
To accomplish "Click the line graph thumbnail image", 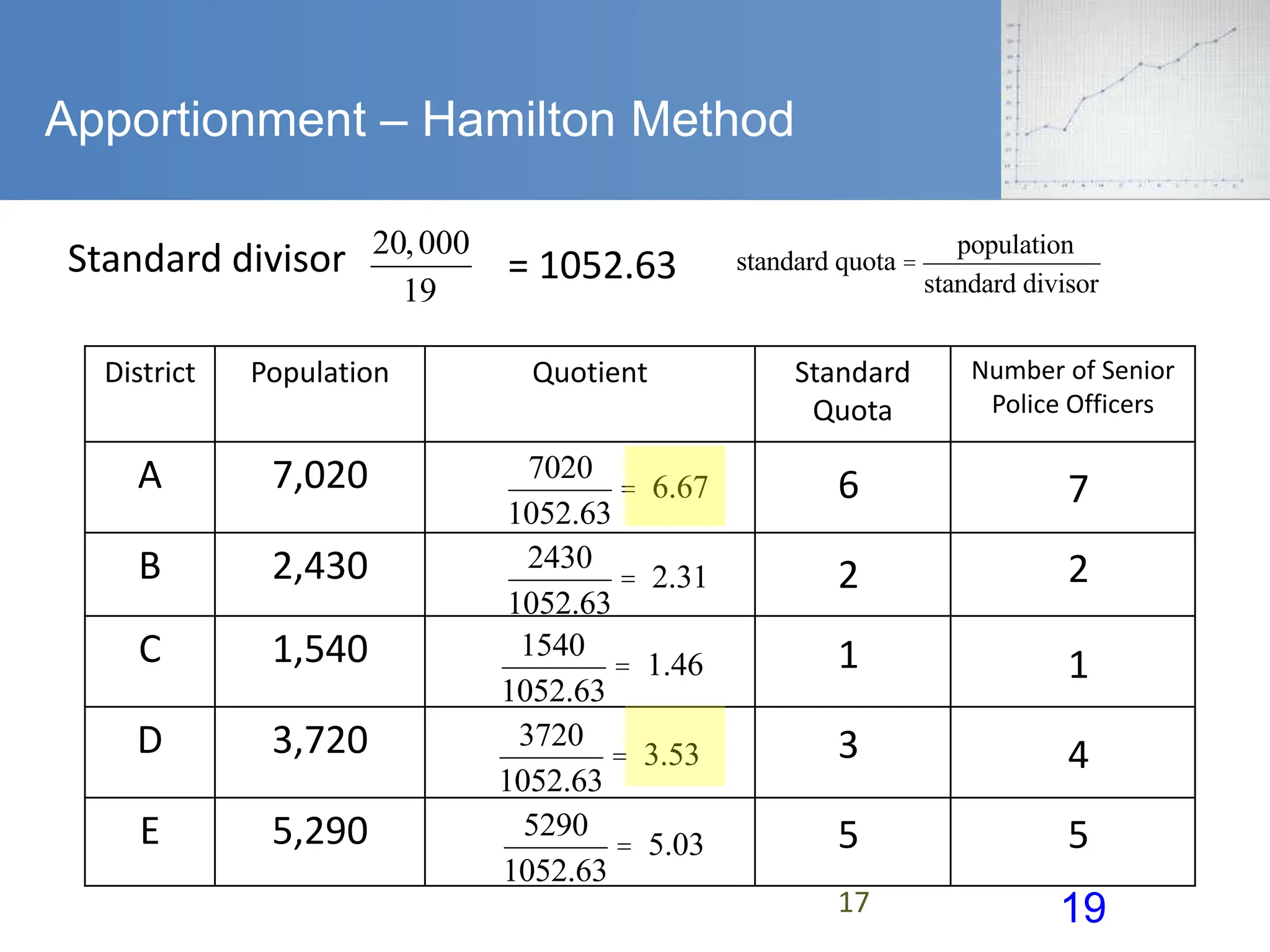I will click(1134, 100).
